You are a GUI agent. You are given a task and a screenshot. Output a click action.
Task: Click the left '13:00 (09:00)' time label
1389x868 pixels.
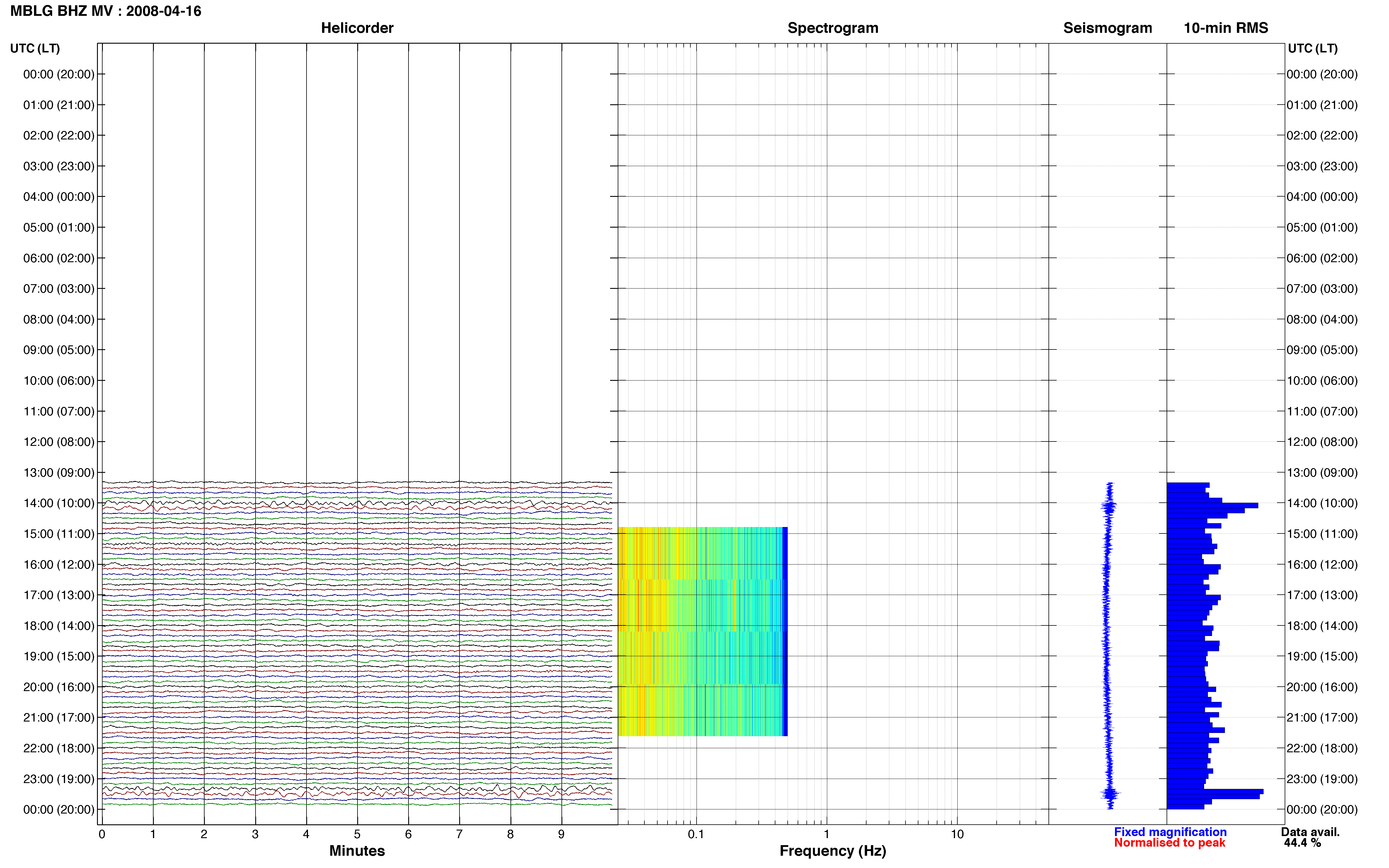click(x=59, y=473)
